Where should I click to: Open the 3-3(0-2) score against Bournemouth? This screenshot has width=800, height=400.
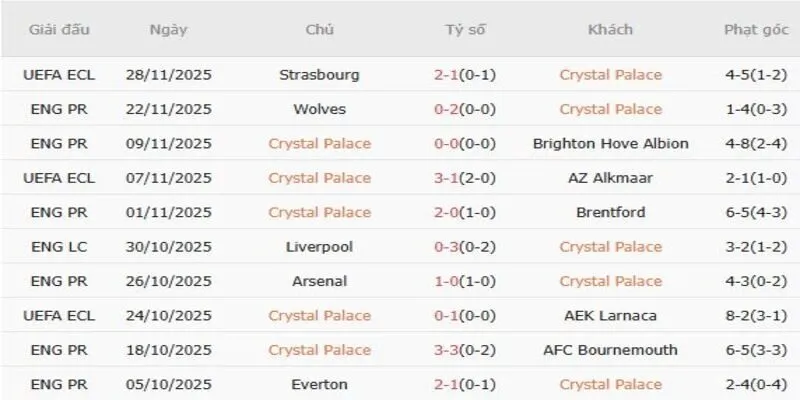pyautogui.click(x=465, y=350)
